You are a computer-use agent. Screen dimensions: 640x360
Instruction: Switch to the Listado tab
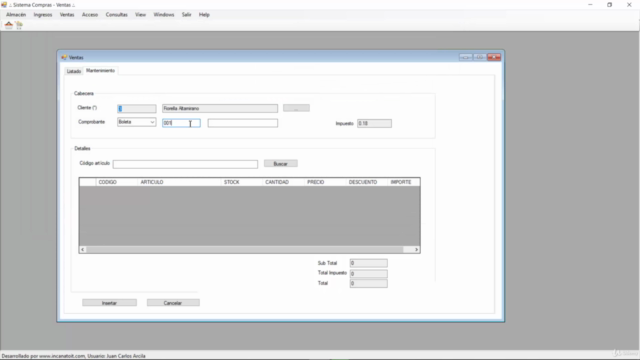tap(74, 71)
